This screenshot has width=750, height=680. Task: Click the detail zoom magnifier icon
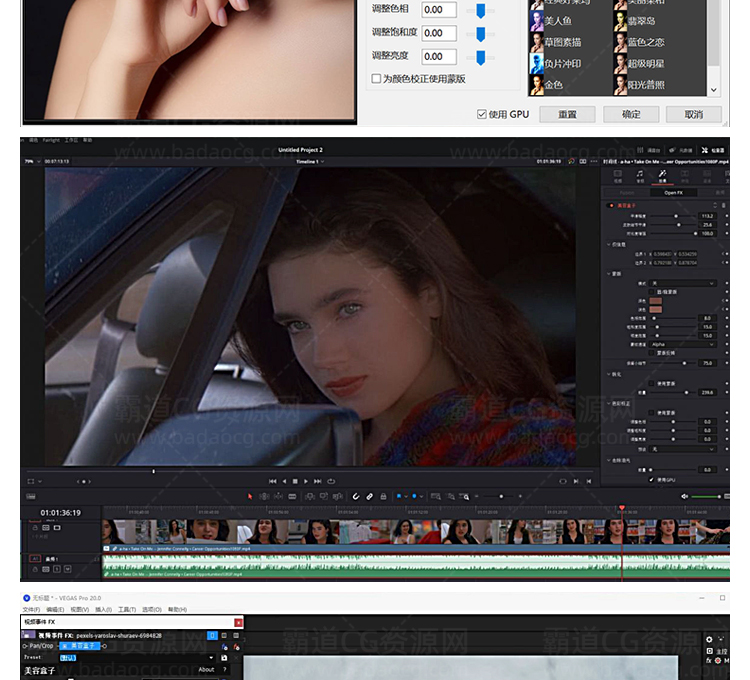pos(451,496)
